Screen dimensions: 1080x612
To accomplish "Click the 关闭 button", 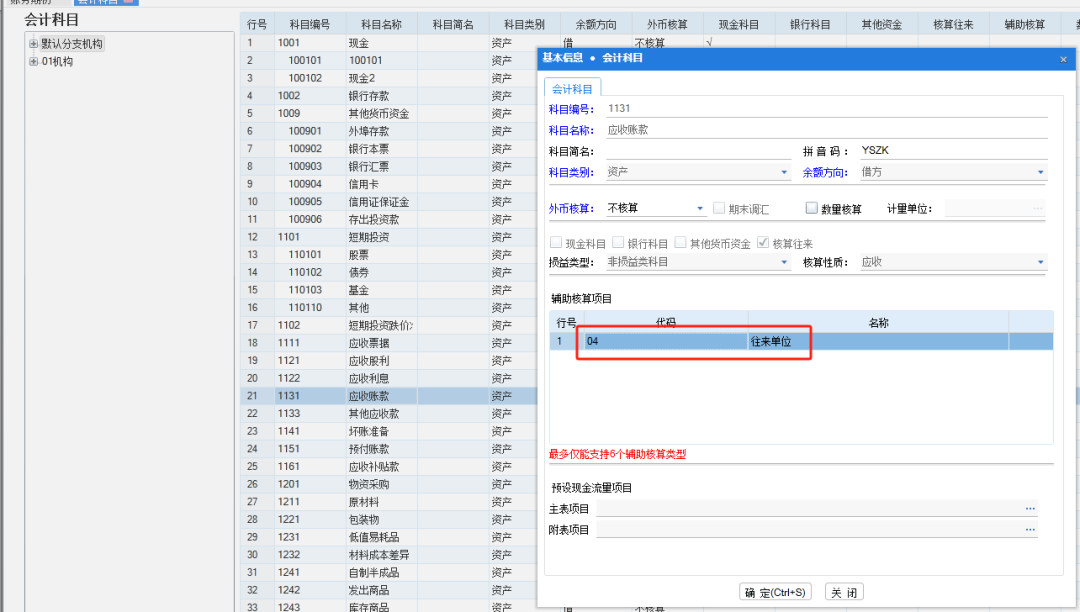I will (844, 592).
